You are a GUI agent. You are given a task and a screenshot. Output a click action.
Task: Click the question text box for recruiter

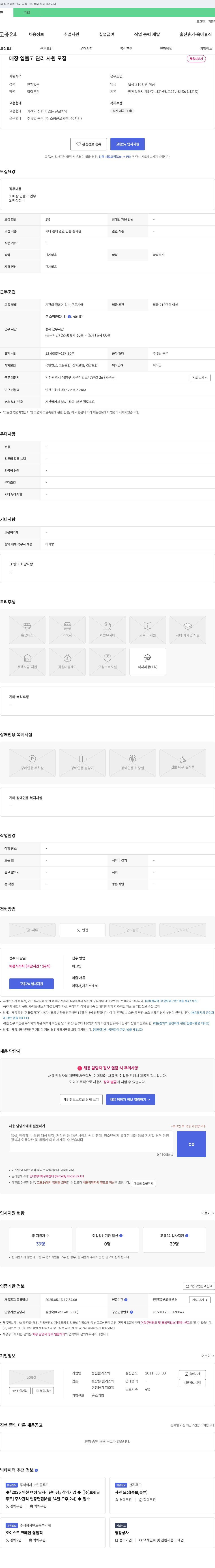tap(91, 1141)
